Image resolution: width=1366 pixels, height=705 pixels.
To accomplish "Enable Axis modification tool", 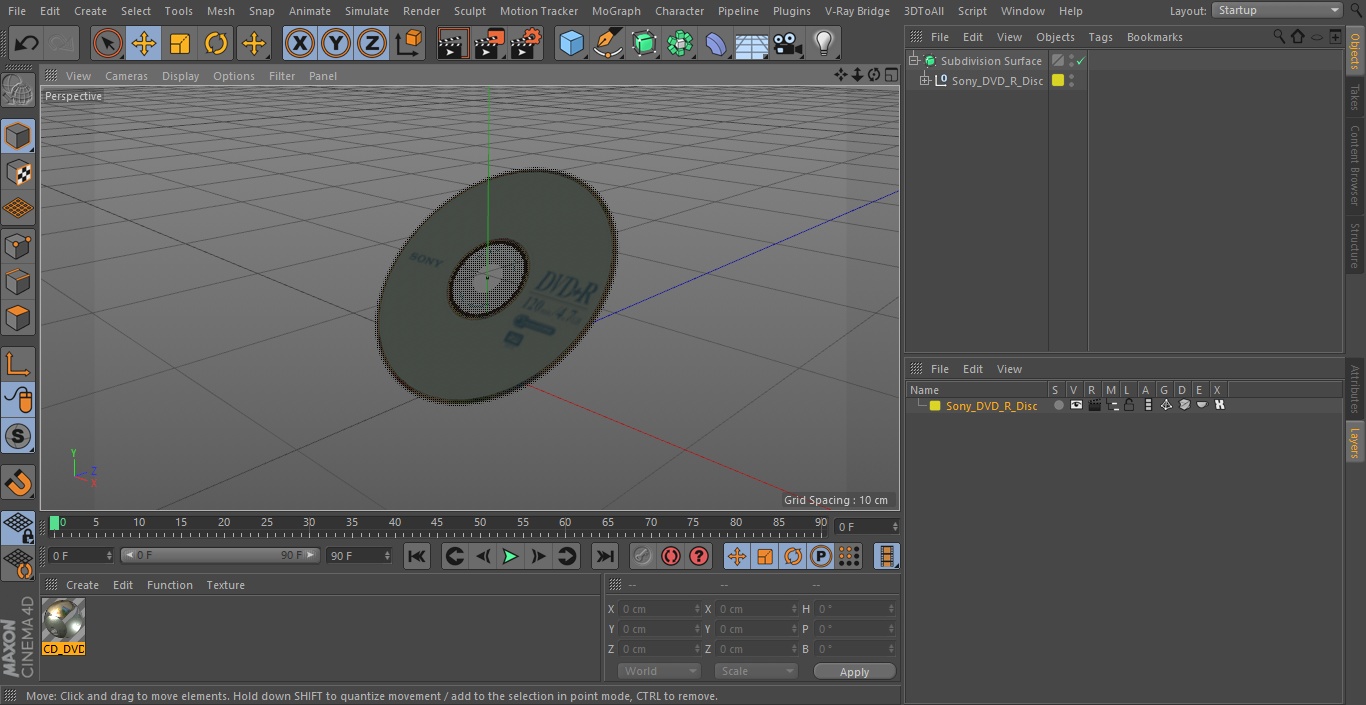I will tap(18, 364).
